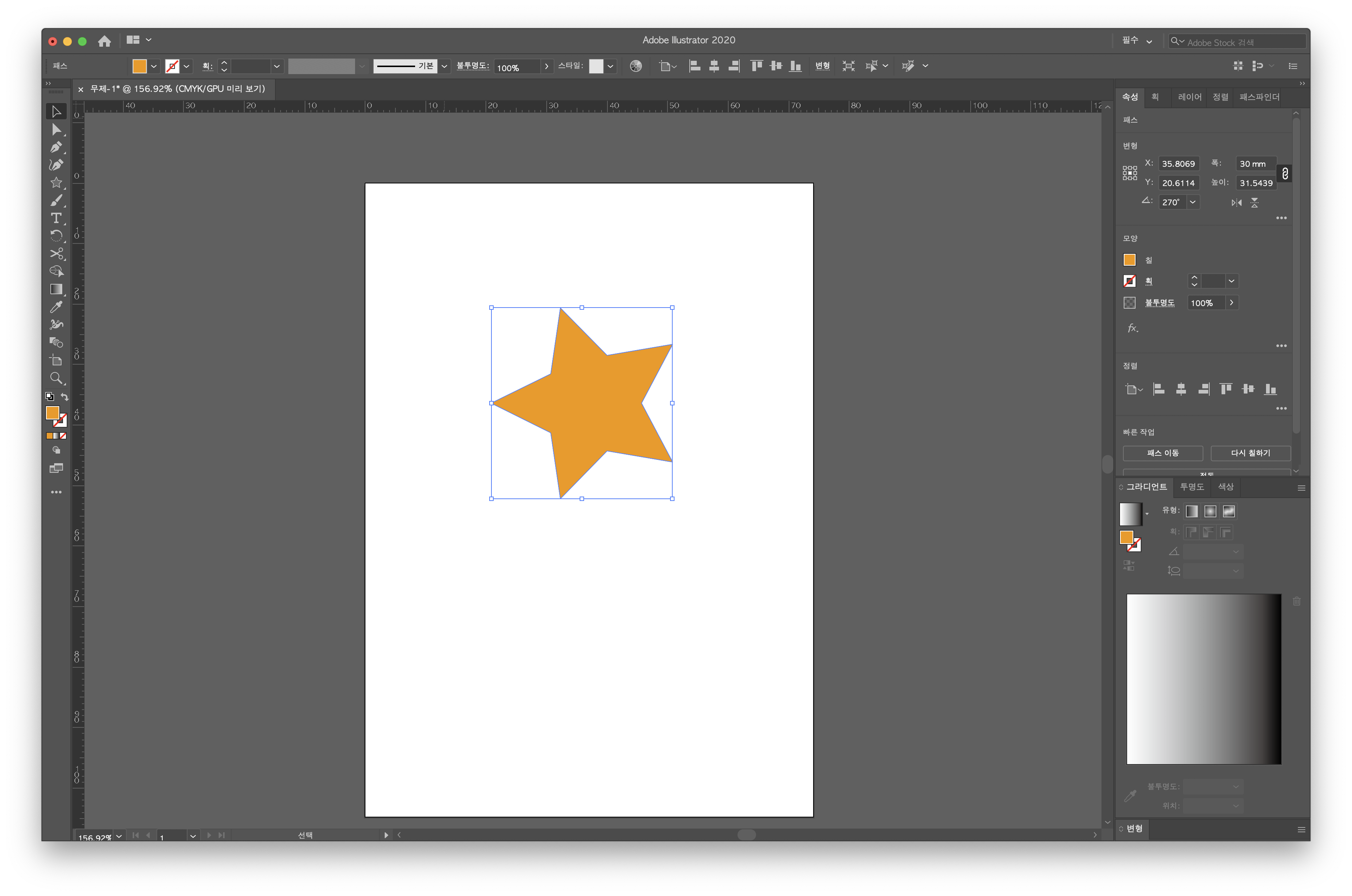1352x896 pixels.
Task: Select the Gradient tool in toolbar
Action: click(56, 289)
